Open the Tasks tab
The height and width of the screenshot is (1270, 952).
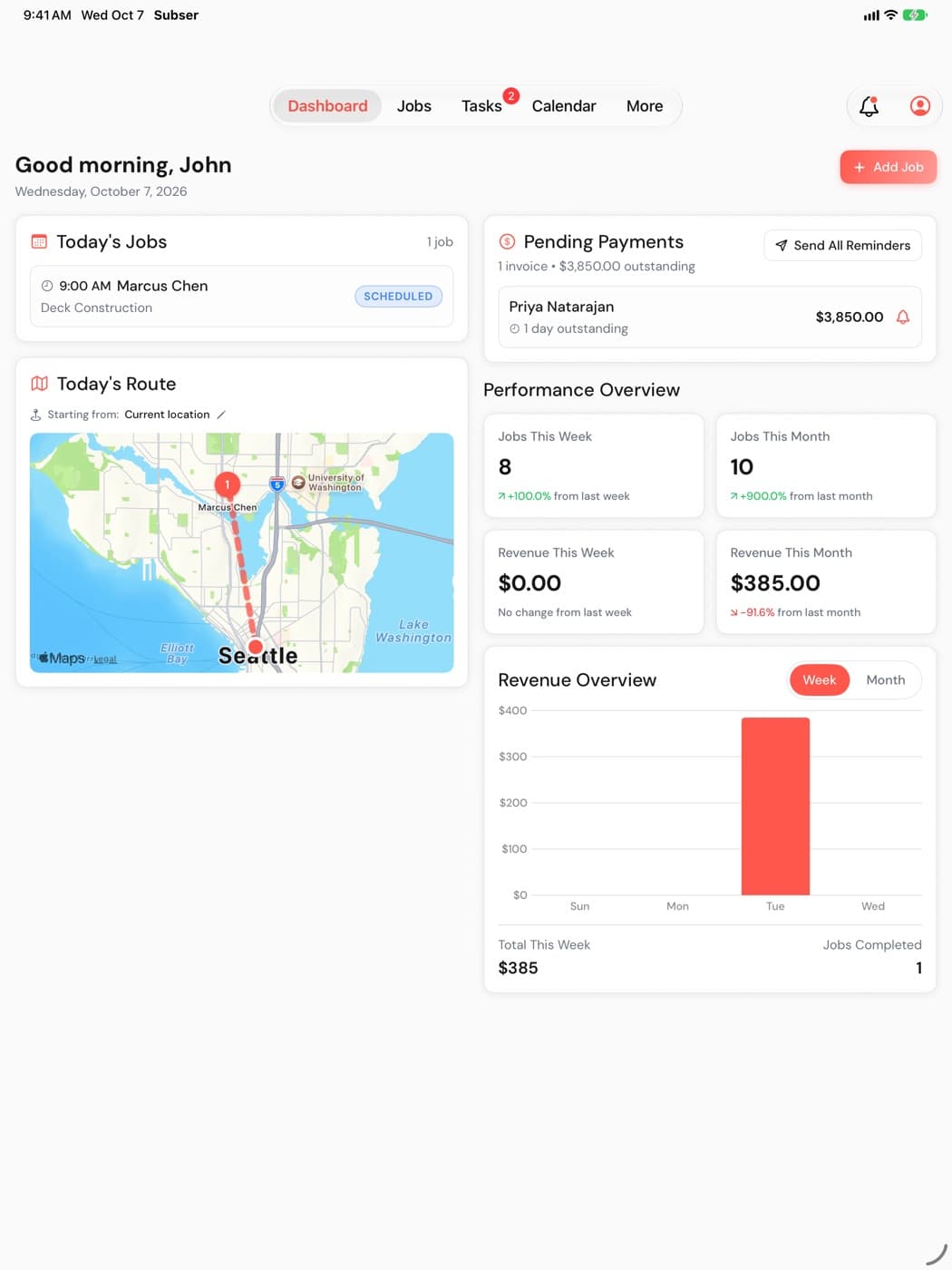[x=481, y=106]
